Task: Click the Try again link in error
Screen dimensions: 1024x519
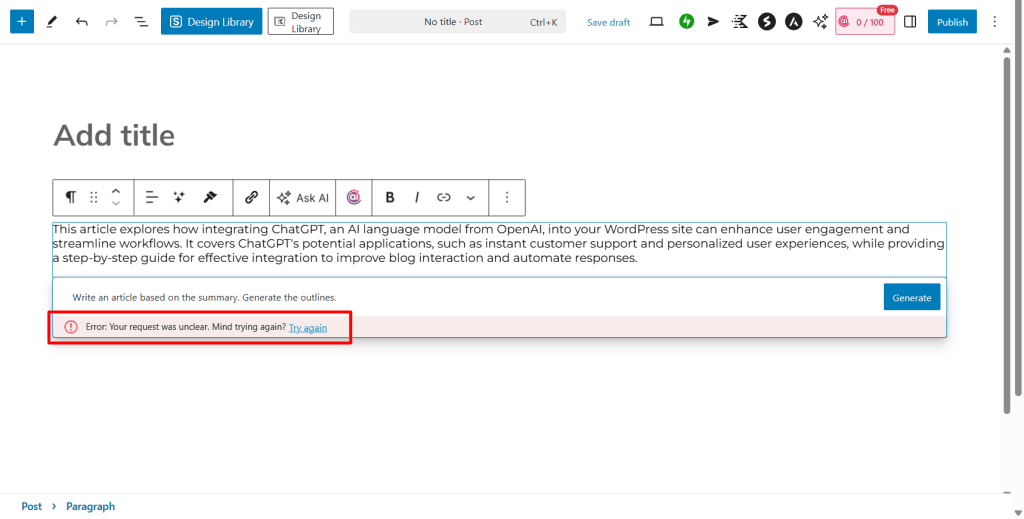Action: tap(307, 327)
